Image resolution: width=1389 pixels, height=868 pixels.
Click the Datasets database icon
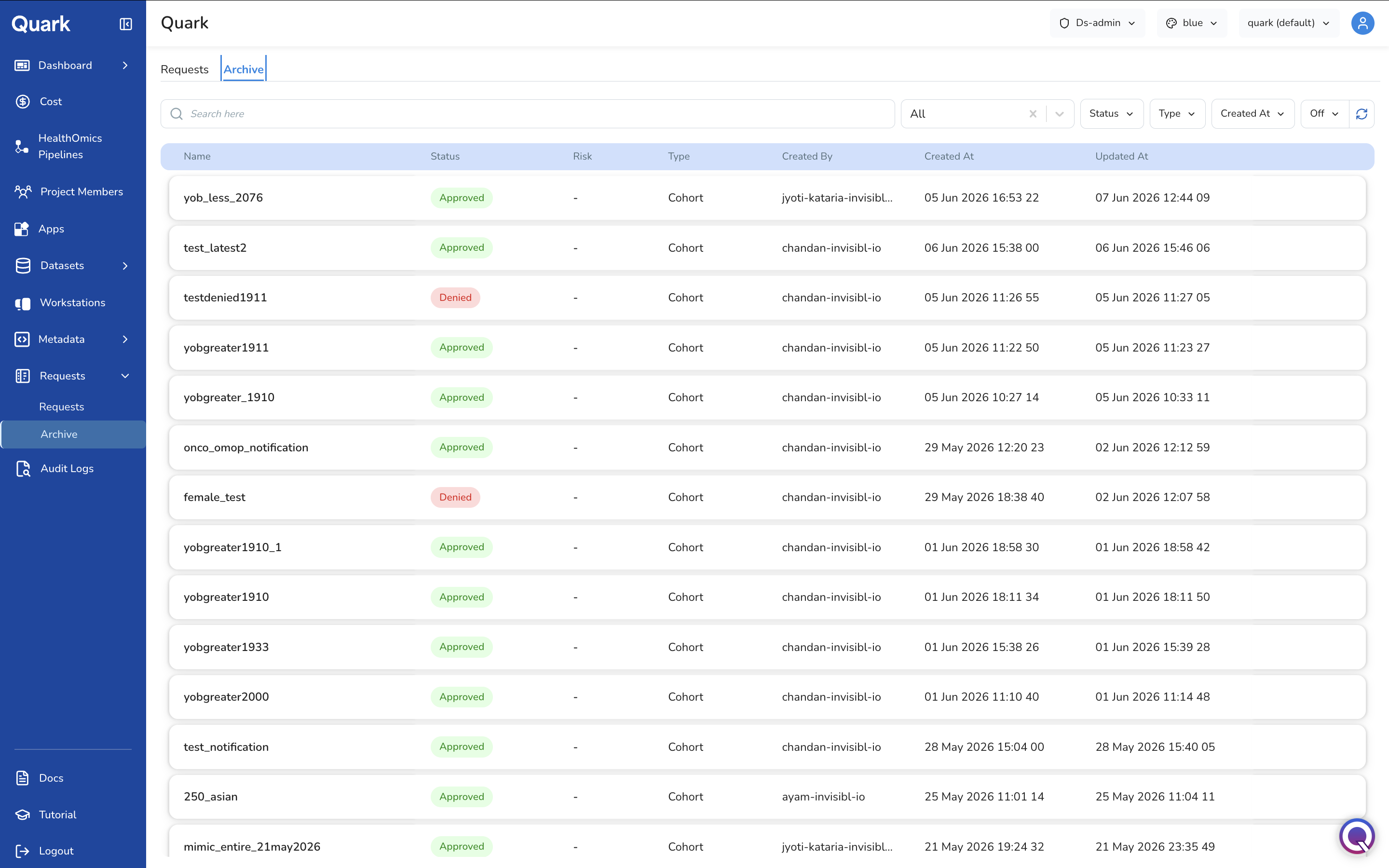(x=23, y=266)
